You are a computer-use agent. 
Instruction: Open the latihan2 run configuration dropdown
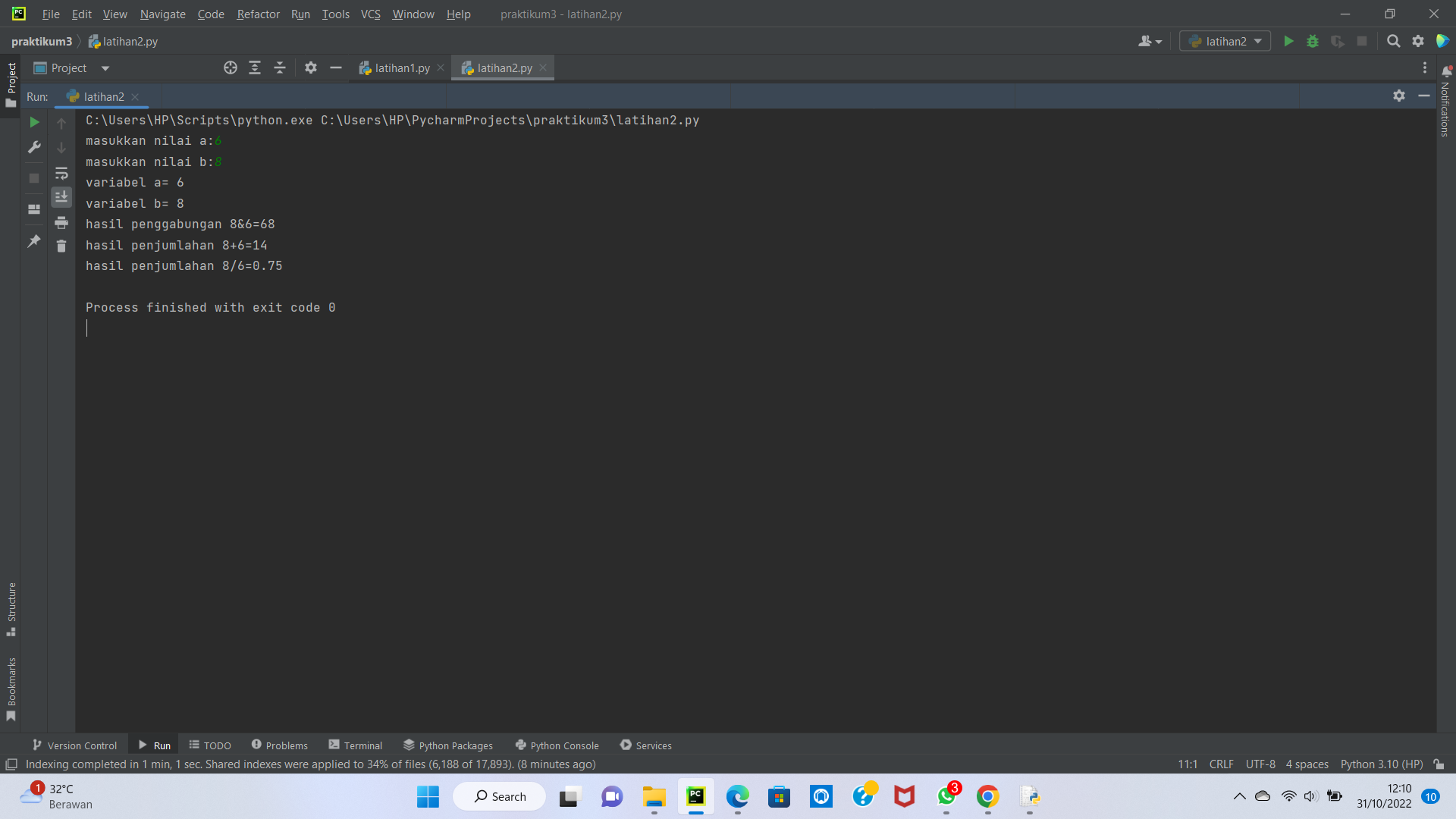tap(1256, 41)
